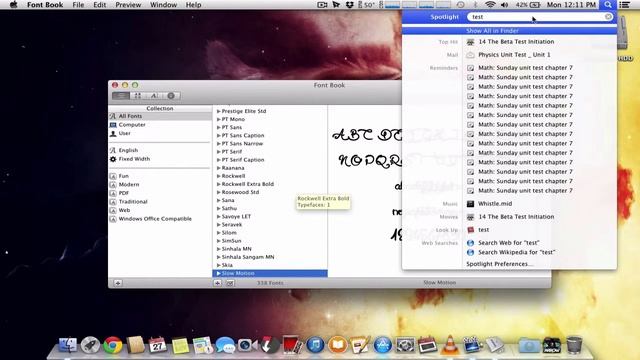Viewport: 640px width, 360px height.
Task: Add a new collection with plus button
Action: tap(118, 283)
